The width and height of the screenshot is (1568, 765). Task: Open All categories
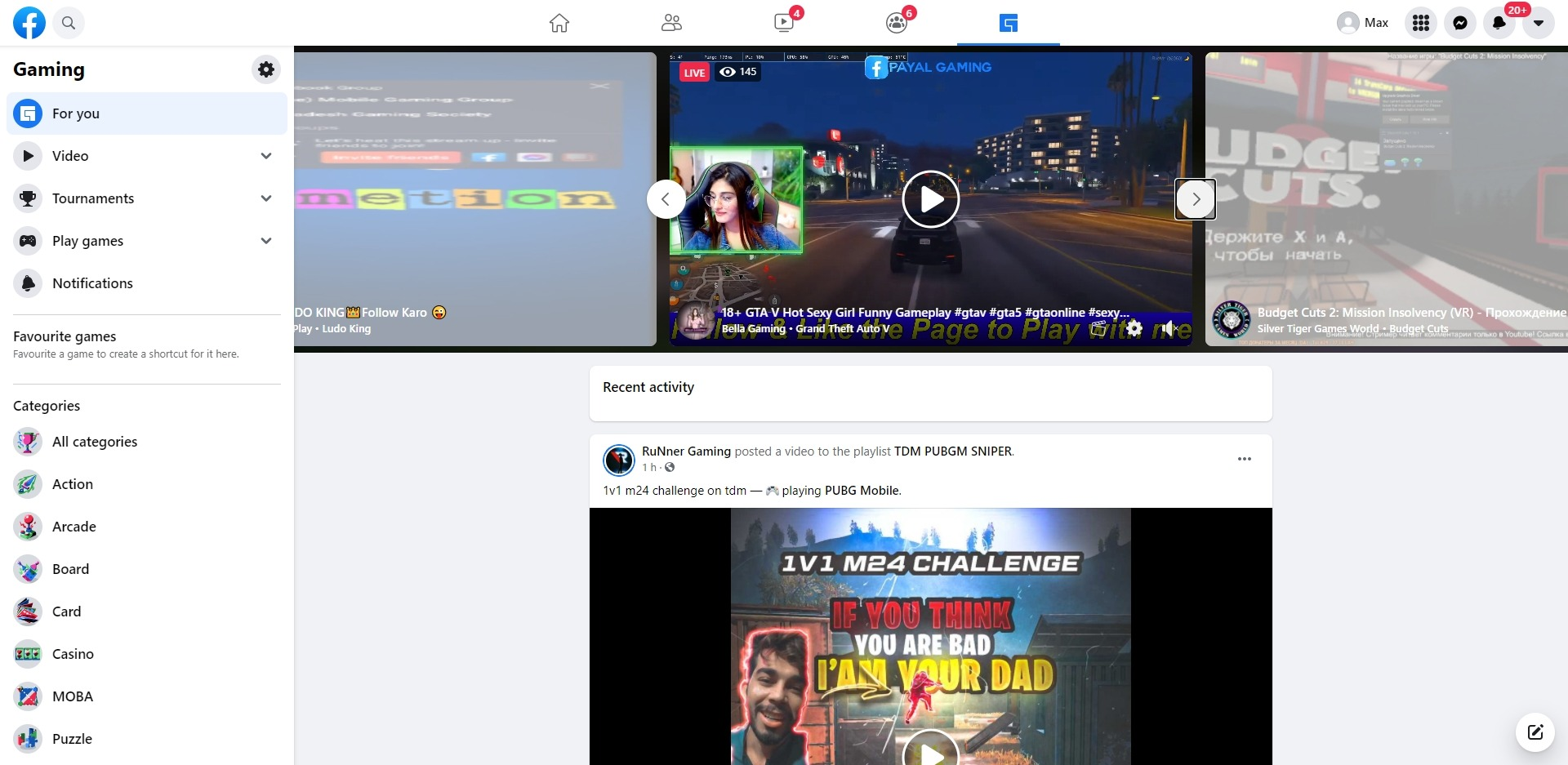(147, 442)
